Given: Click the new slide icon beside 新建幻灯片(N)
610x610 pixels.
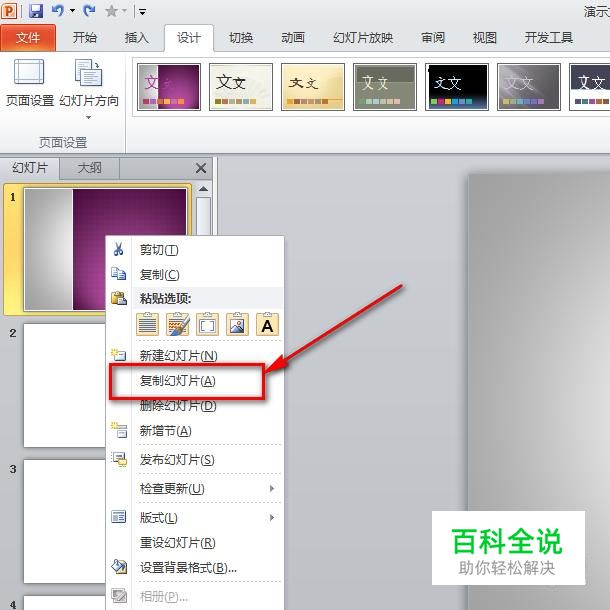Looking at the screenshot, I should [118, 354].
